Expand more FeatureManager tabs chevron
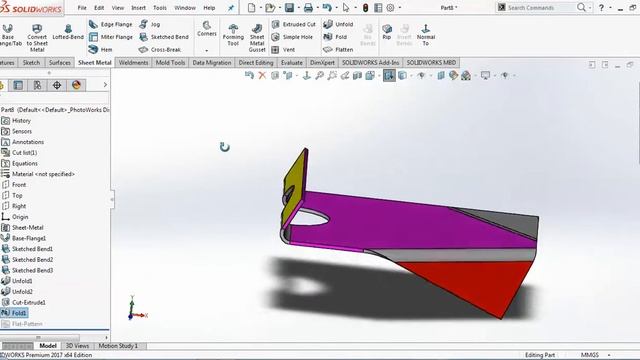Screen dimensions: 640x360 pyautogui.click(x=105, y=85)
